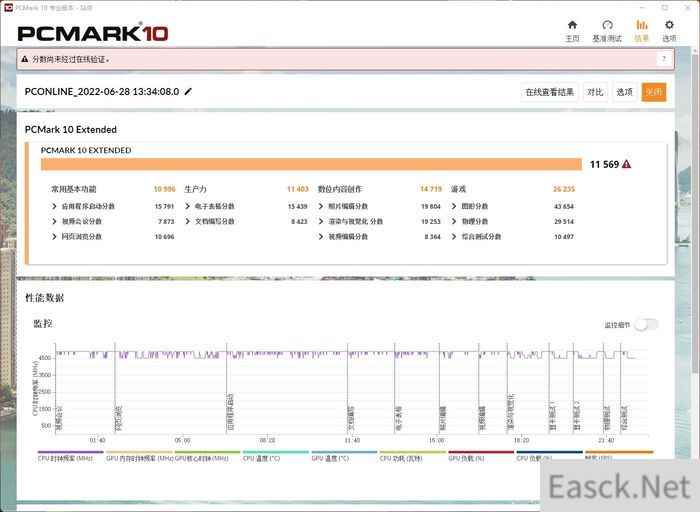Click the 游戏 score 26 235
Image resolution: width=700 pixels, height=512 pixels.
coord(564,189)
